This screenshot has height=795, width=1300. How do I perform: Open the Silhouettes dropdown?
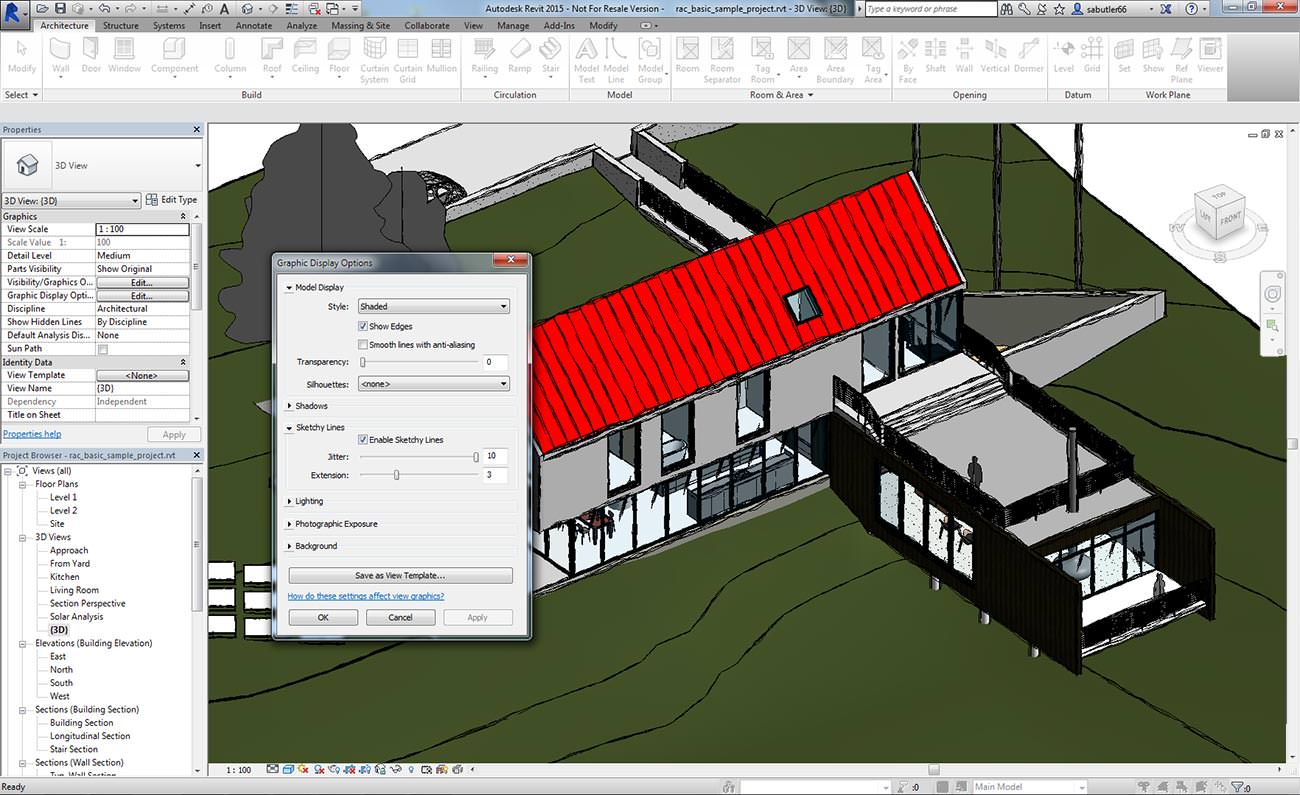[434, 384]
